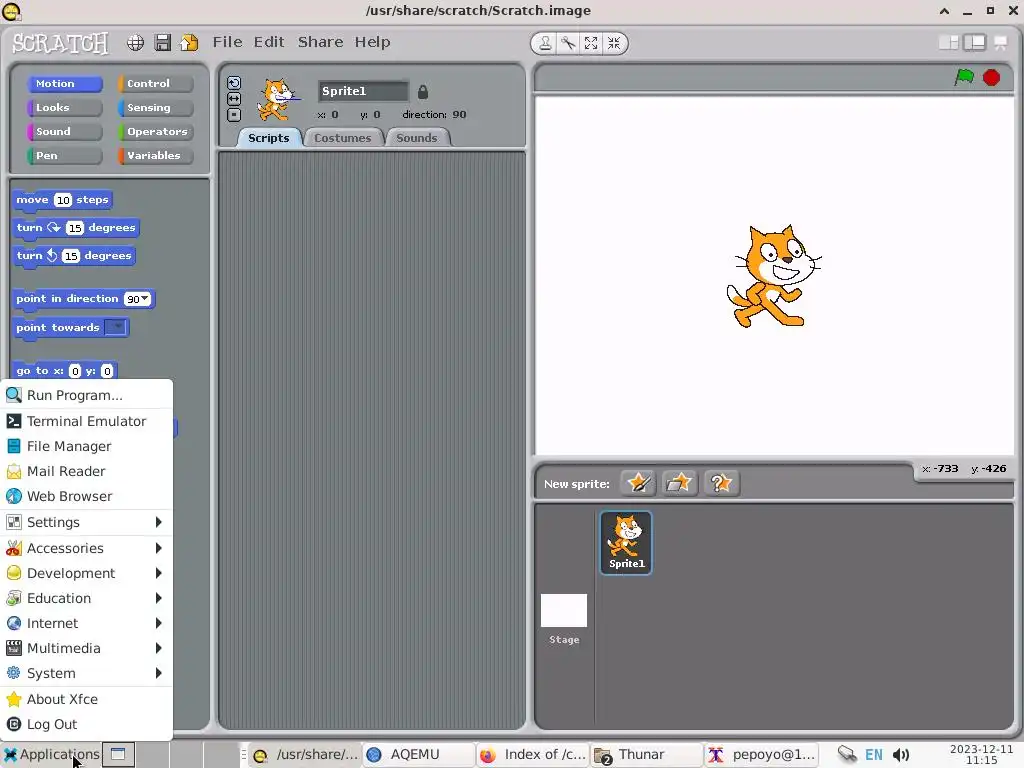Screen dimensions: 1024x768
Task: Set rotation style to can rotate
Action: pyautogui.click(x=234, y=83)
